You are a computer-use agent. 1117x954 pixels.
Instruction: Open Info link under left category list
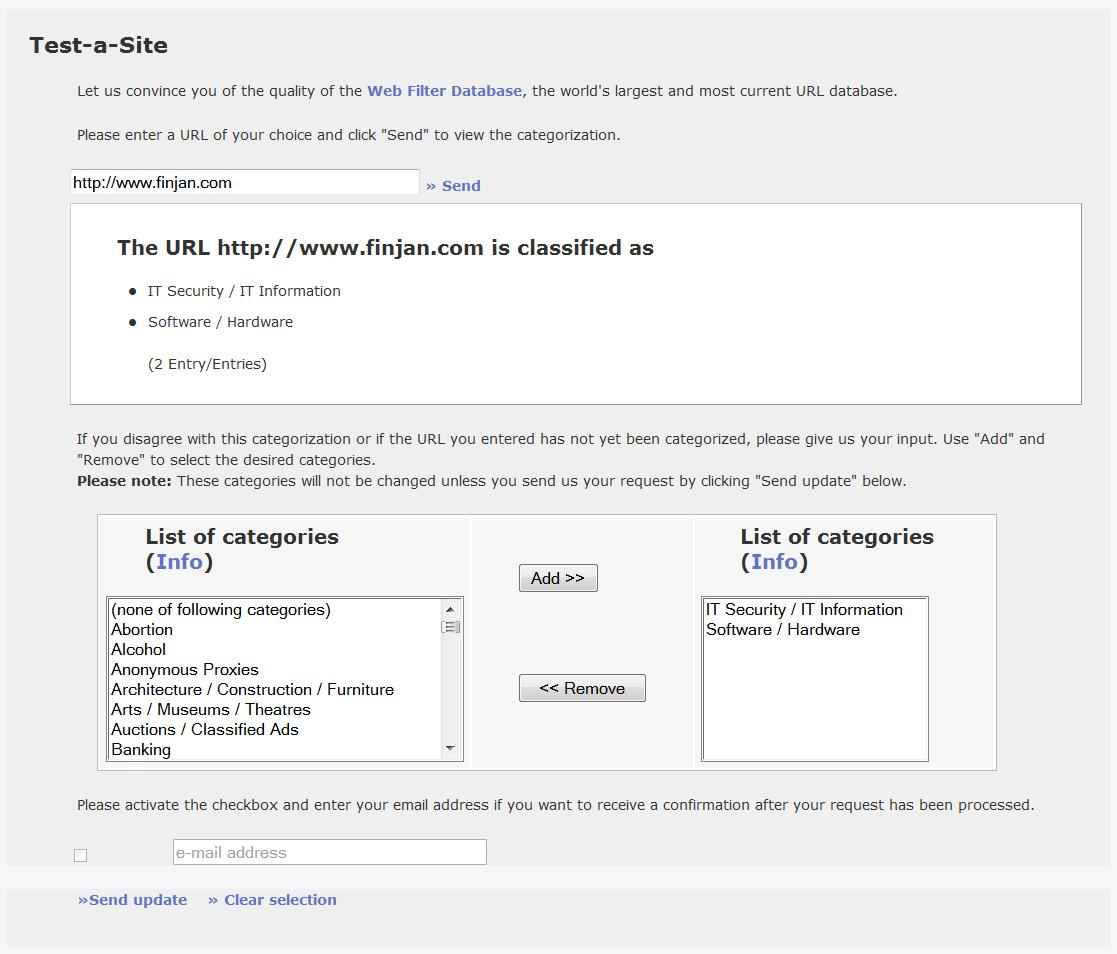click(179, 562)
